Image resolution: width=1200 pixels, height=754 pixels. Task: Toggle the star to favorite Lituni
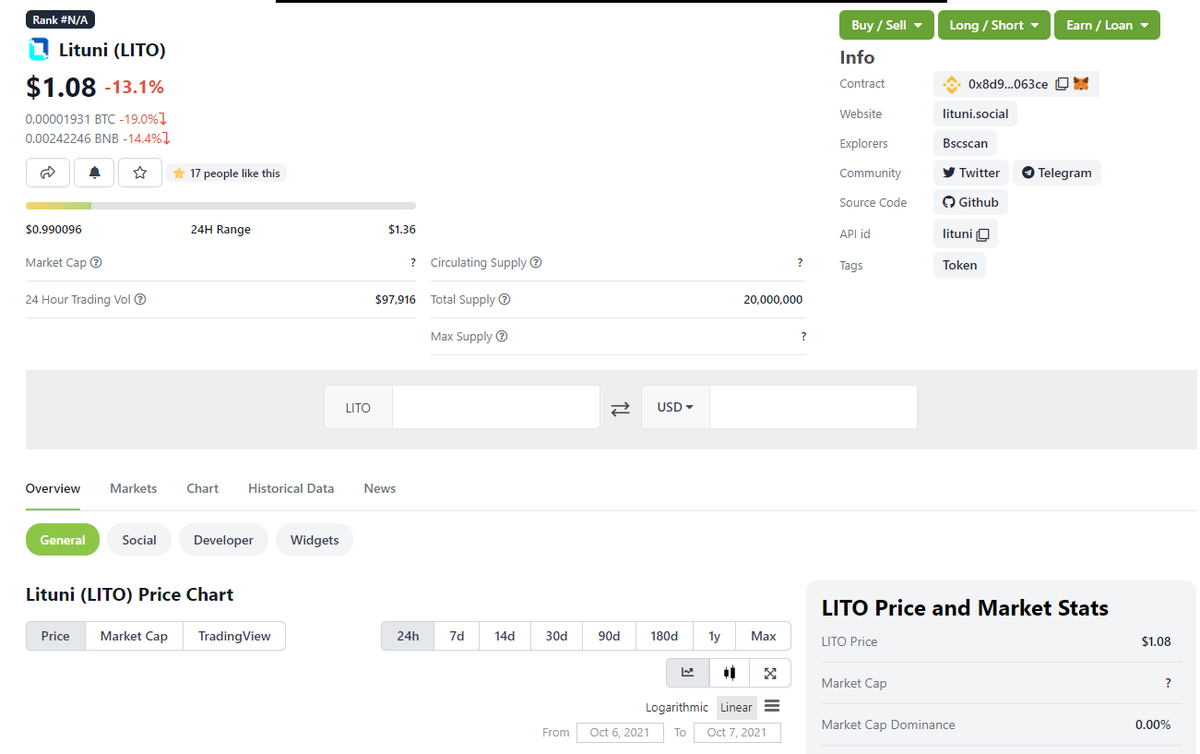(x=140, y=172)
